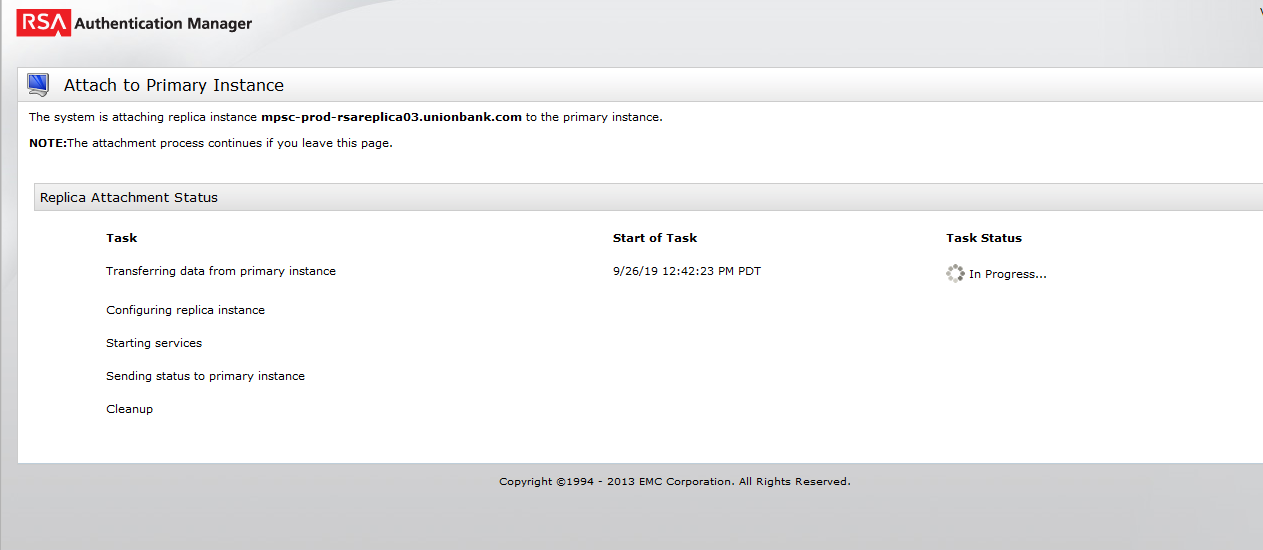This screenshot has width=1263, height=550.
Task: Click the bold replica hostname text
Action: pyautogui.click(x=391, y=117)
